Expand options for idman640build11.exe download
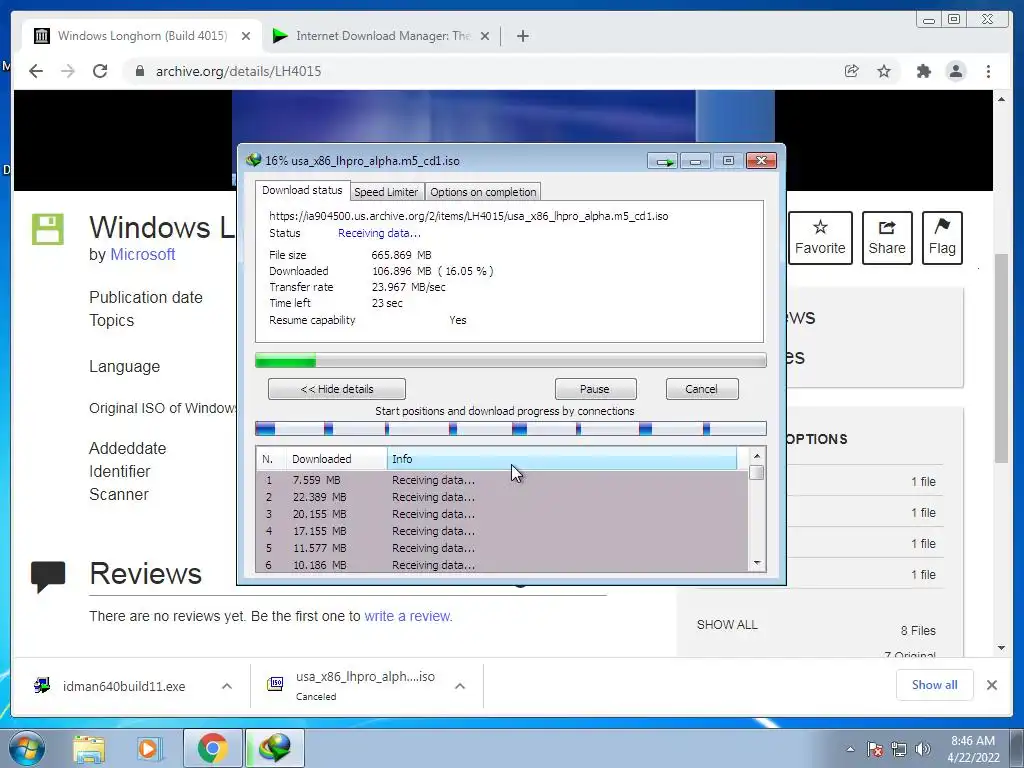1024x768 pixels. pyautogui.click(x=227, y=686)
